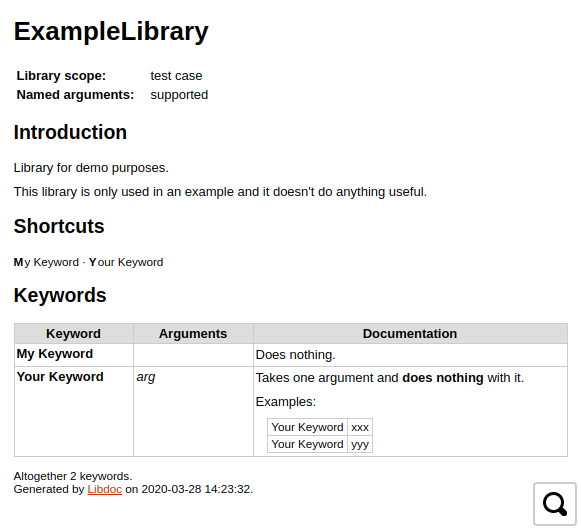
Task: Click the 'yyy' example cell
Action: coord(360,444)
